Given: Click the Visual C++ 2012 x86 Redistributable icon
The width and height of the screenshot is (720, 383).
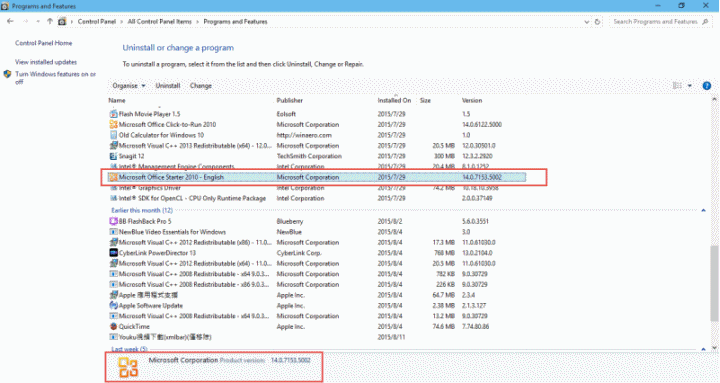Looking at the screenshot, I should (113, 242).
